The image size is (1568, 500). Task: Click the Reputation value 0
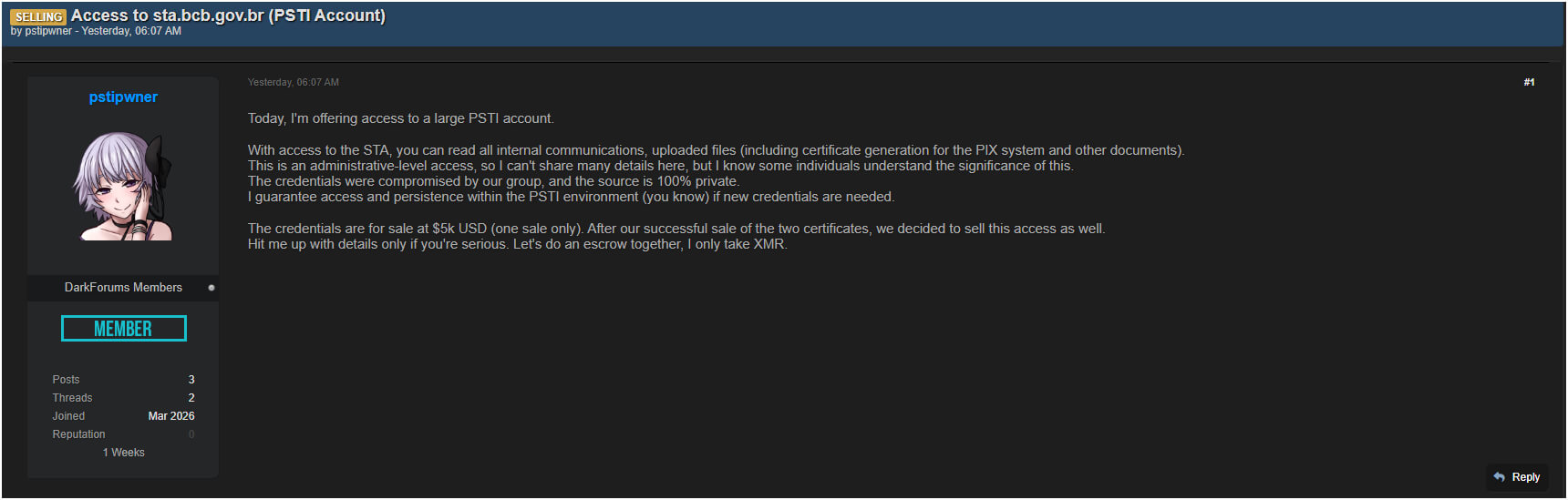click(x=191, y=434)
